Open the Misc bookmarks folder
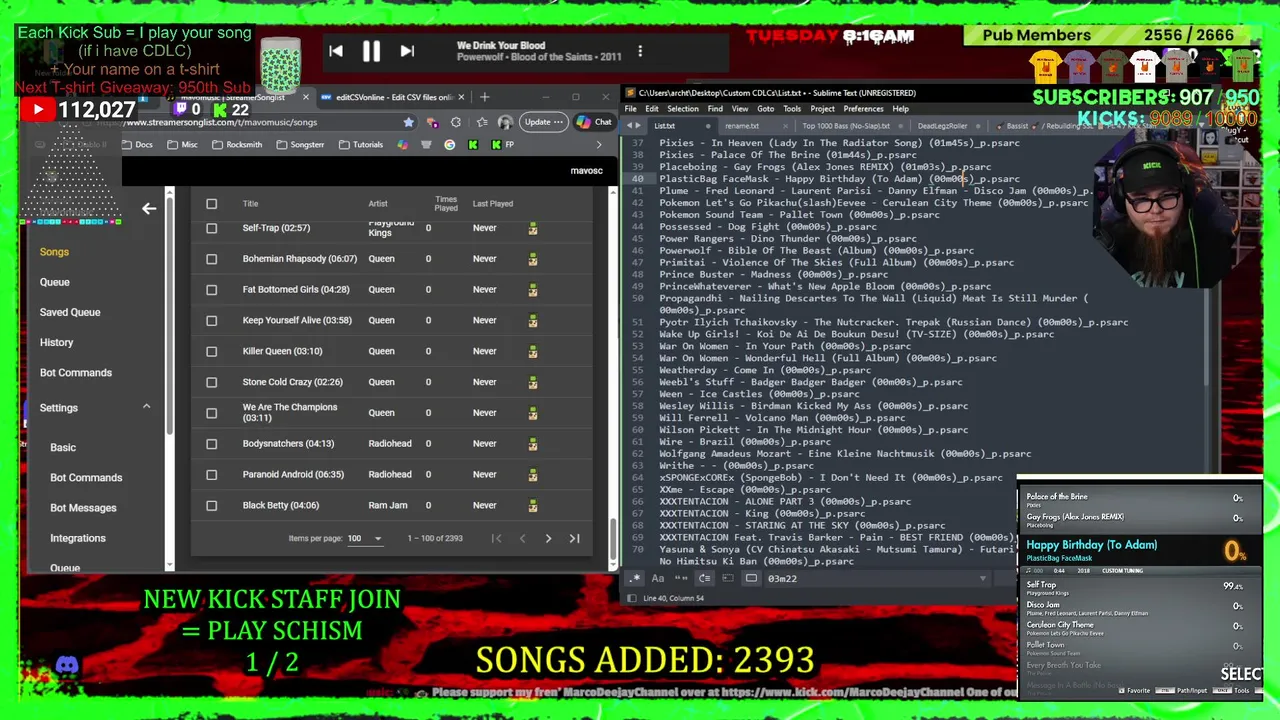 tap(182, 144)
